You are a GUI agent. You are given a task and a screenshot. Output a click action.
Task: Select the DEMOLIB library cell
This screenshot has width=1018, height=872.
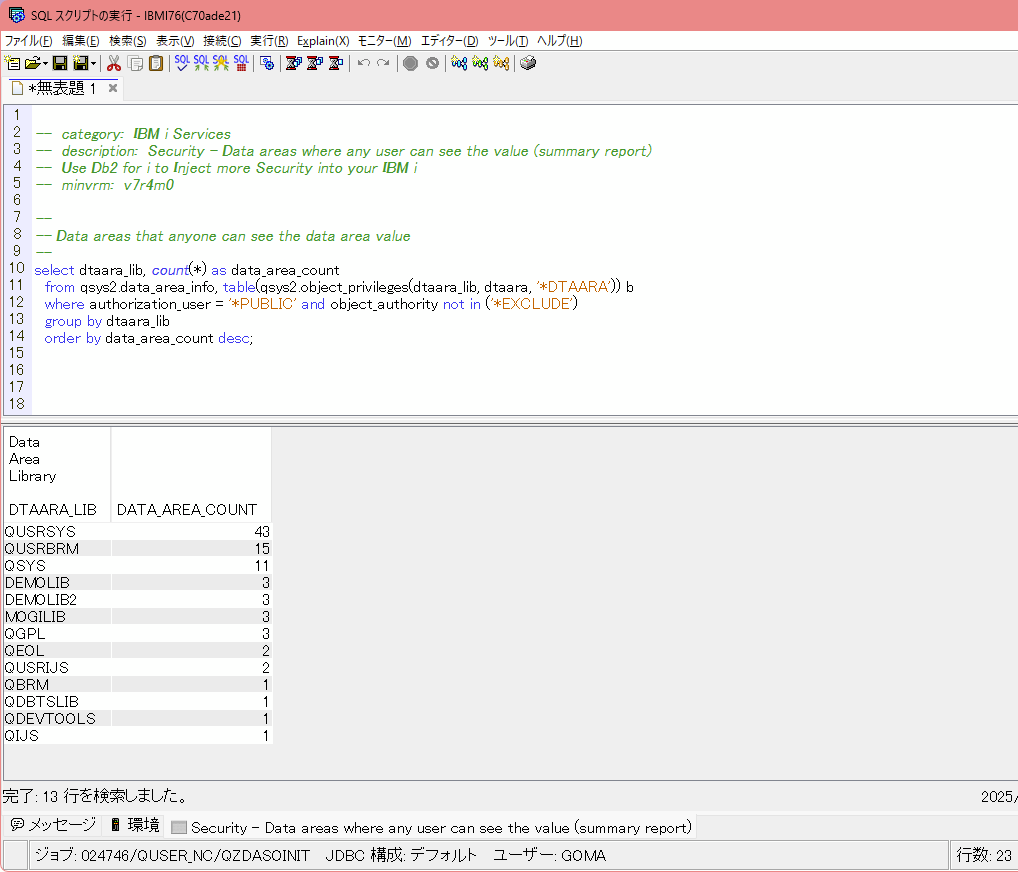(x=57, y=582)
